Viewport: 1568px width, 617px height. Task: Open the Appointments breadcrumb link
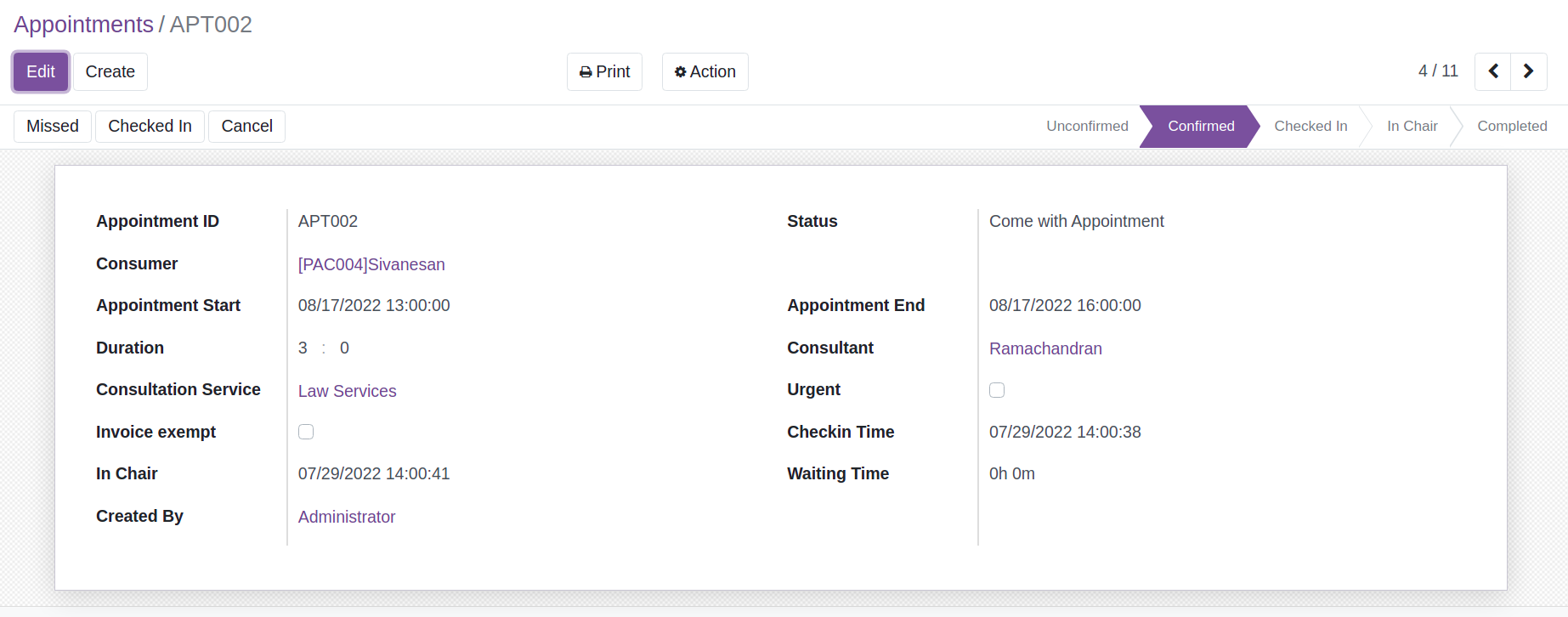tap(83, 24)
